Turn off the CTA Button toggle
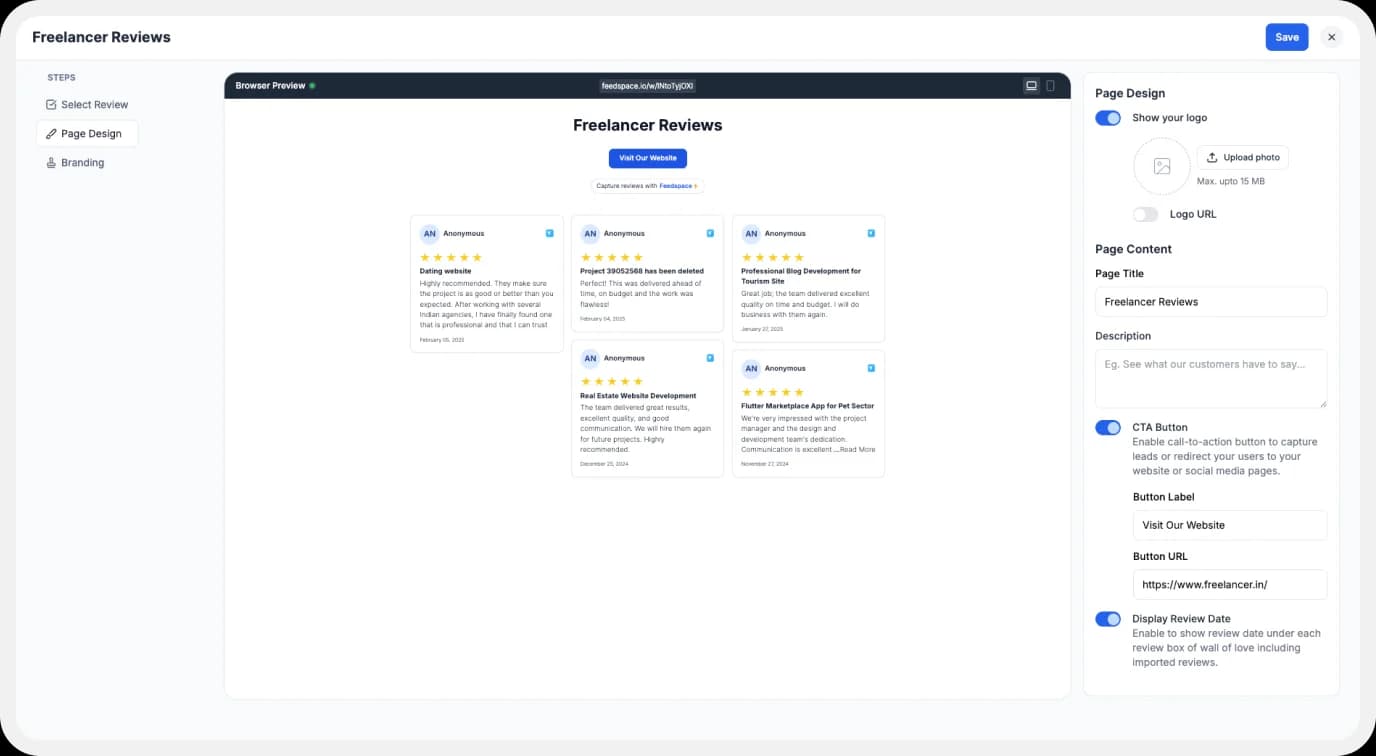The image size is (1376, 756). click(x=1108, y=428)
